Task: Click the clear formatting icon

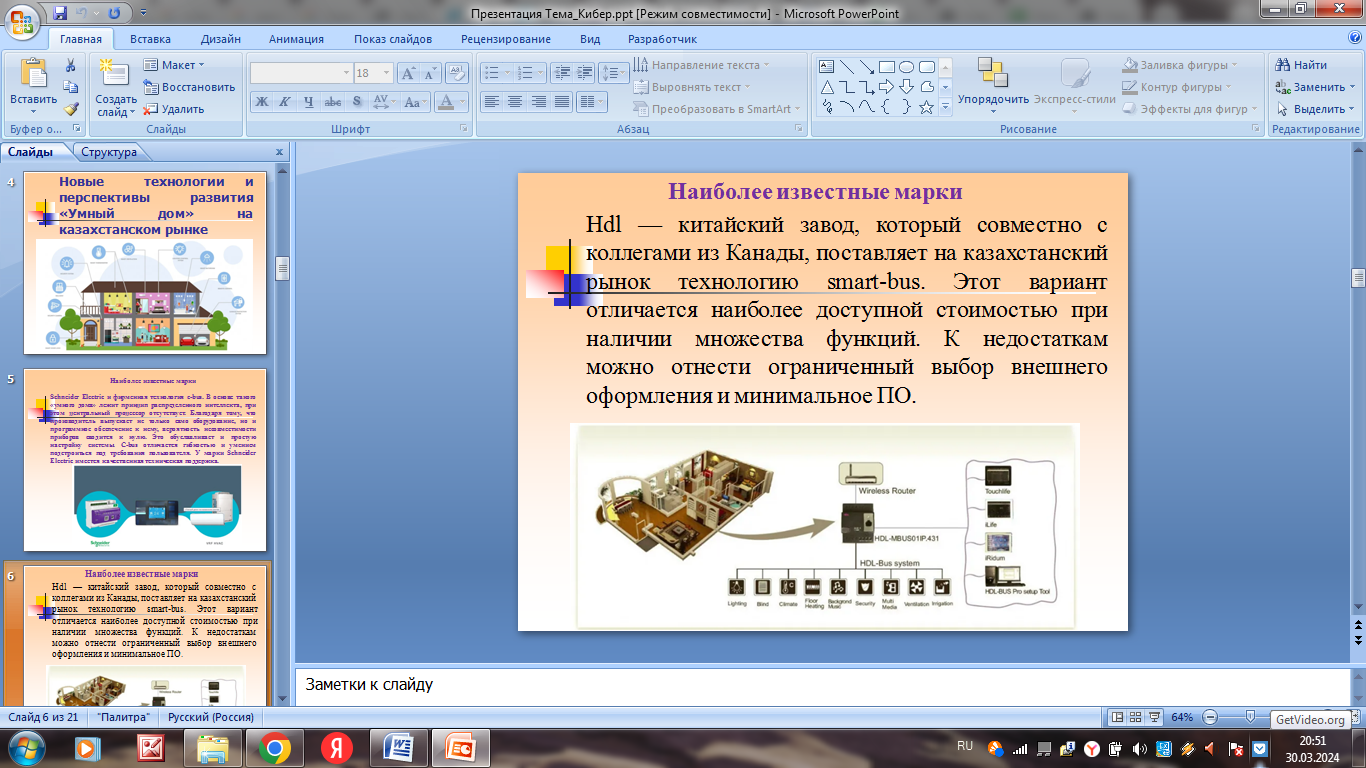Action: point(457,73)
